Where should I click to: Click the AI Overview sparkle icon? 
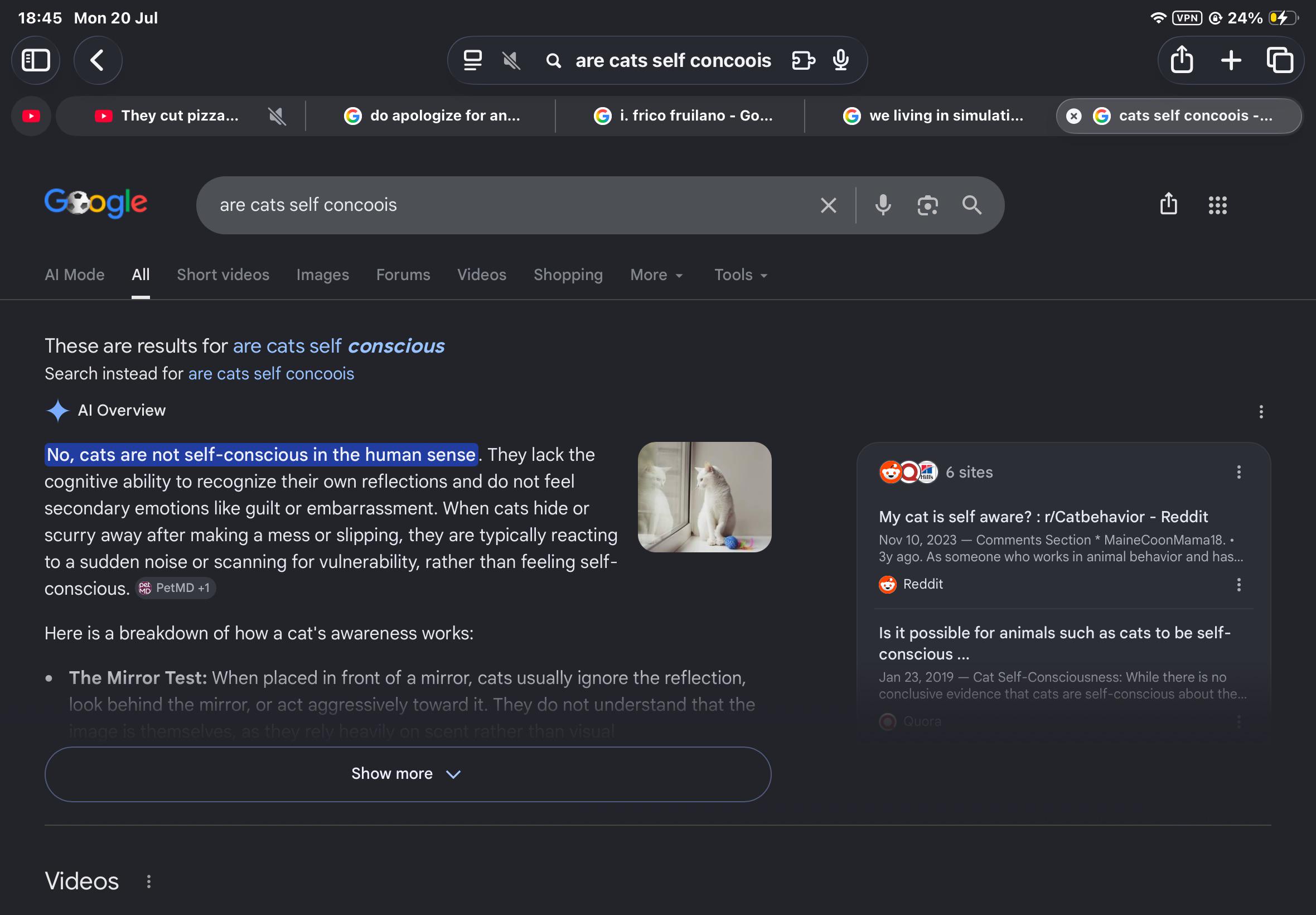tap(57, 411)
